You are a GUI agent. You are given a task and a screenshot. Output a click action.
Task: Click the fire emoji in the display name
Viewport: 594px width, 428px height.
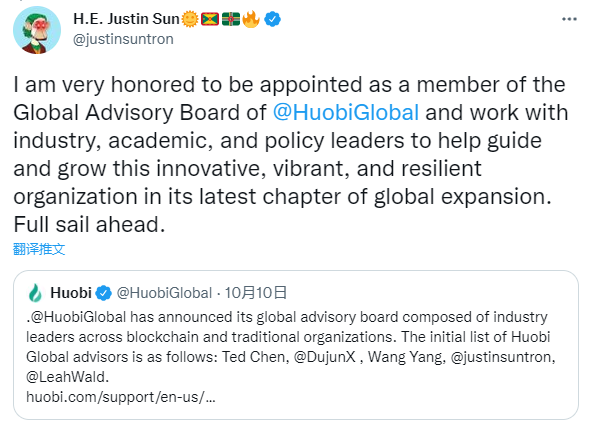coord(251,19)
